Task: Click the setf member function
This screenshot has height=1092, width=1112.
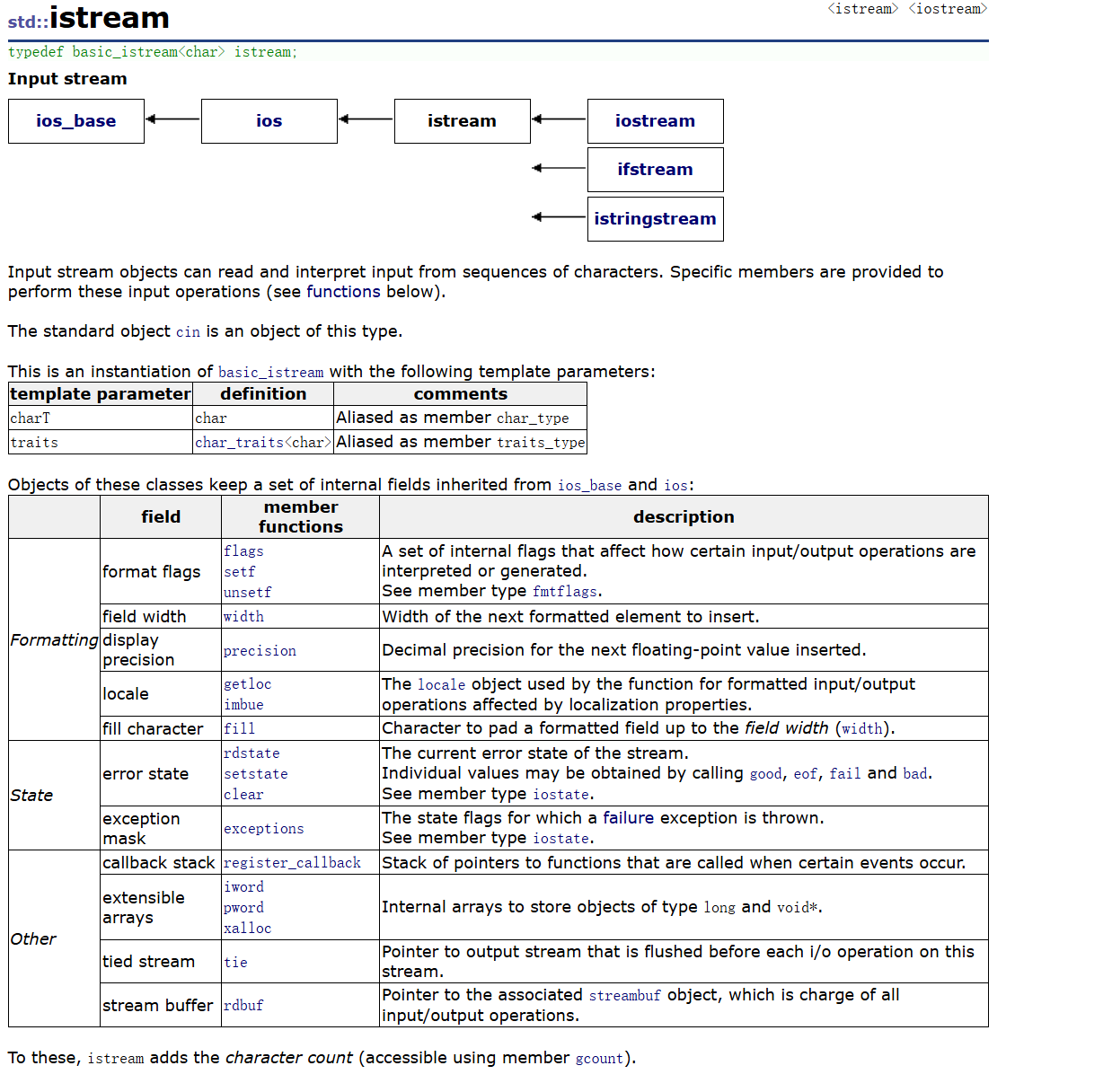Action: [x=239, y=572]
